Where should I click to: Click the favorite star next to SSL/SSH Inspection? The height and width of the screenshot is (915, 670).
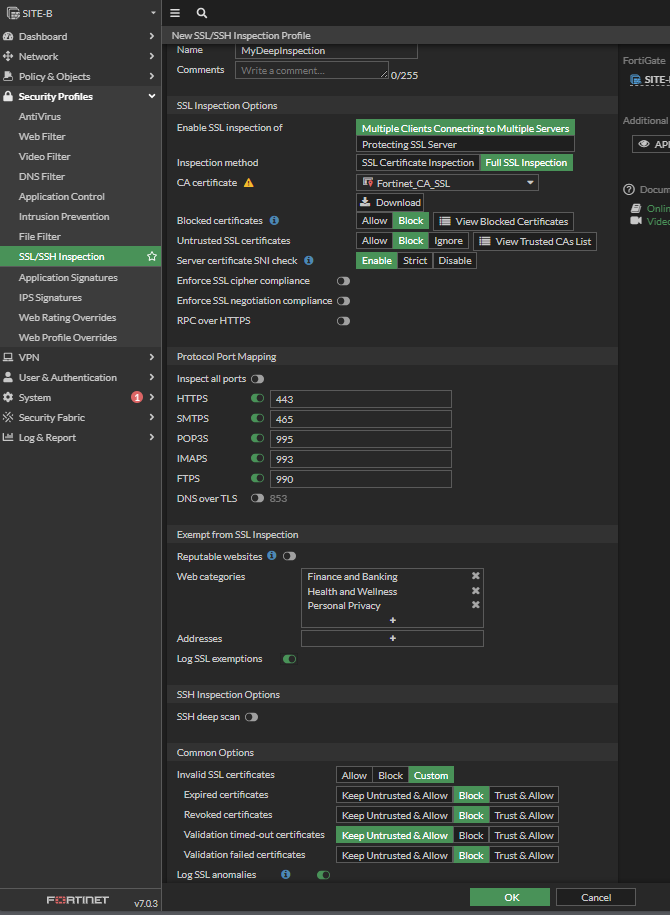point(152,257)
